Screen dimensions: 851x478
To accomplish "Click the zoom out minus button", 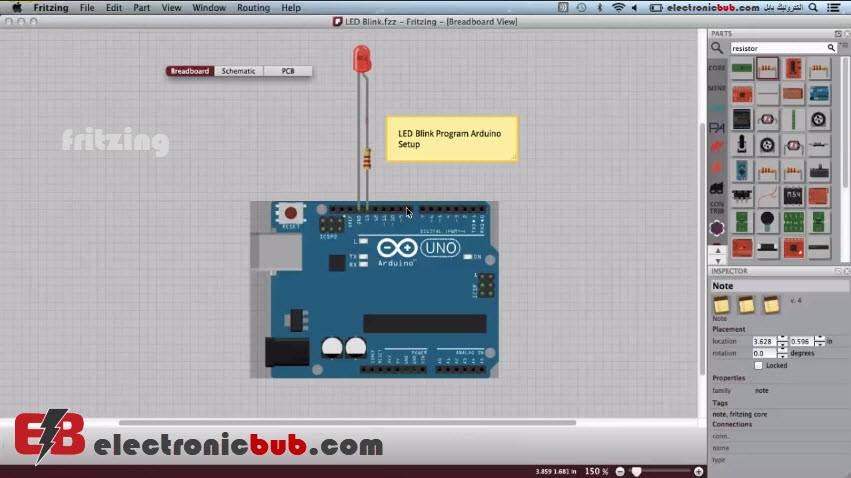I will [x=620, y=471].
